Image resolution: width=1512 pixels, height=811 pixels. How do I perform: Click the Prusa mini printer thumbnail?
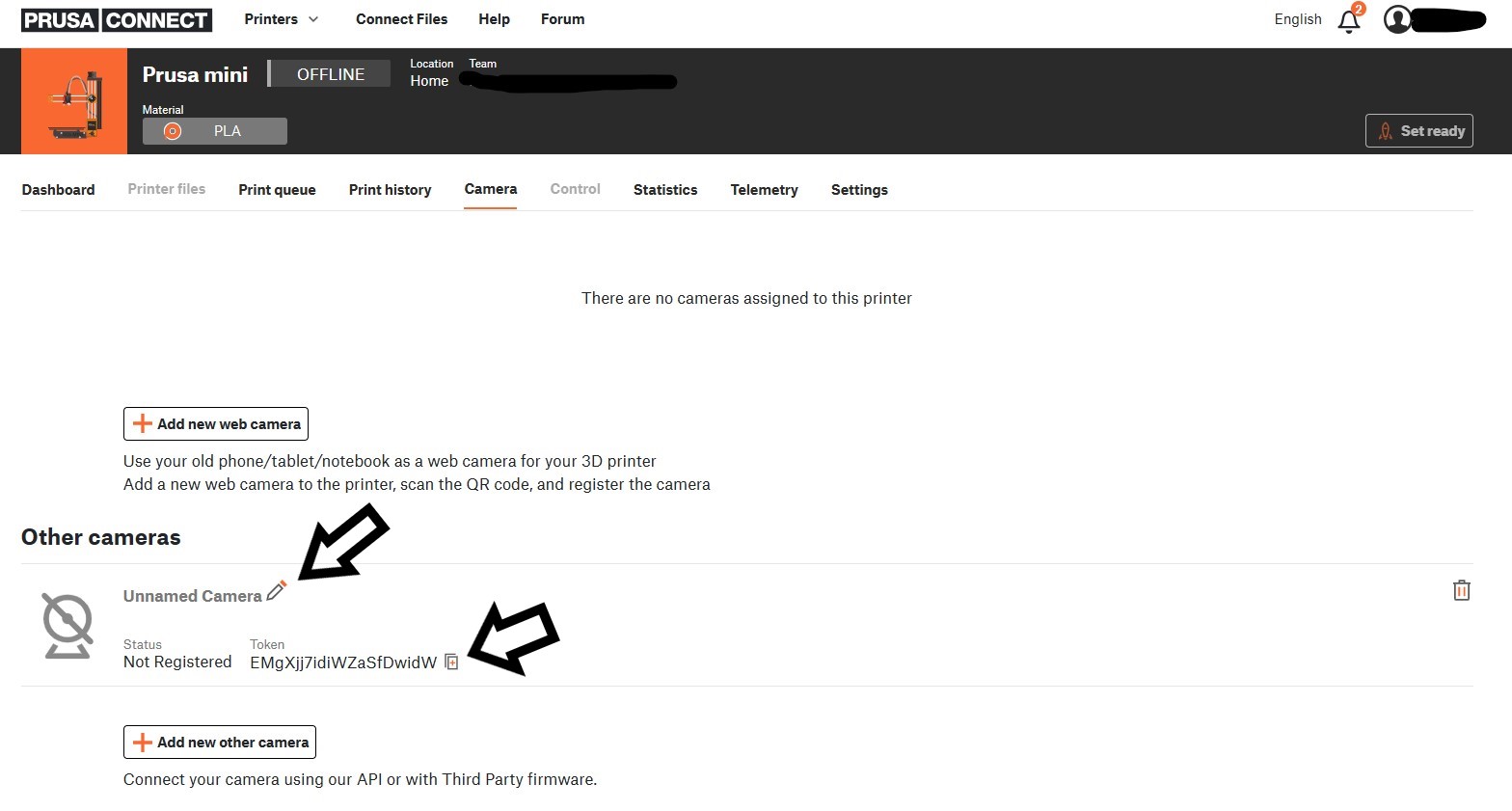click(x=74, y=101)
